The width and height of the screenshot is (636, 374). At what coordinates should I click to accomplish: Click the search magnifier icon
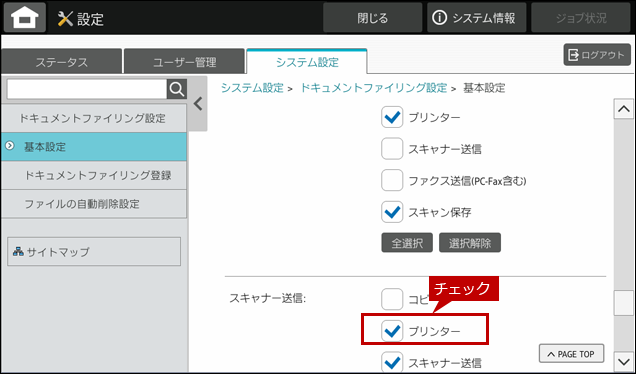click(x=177, y=89)
